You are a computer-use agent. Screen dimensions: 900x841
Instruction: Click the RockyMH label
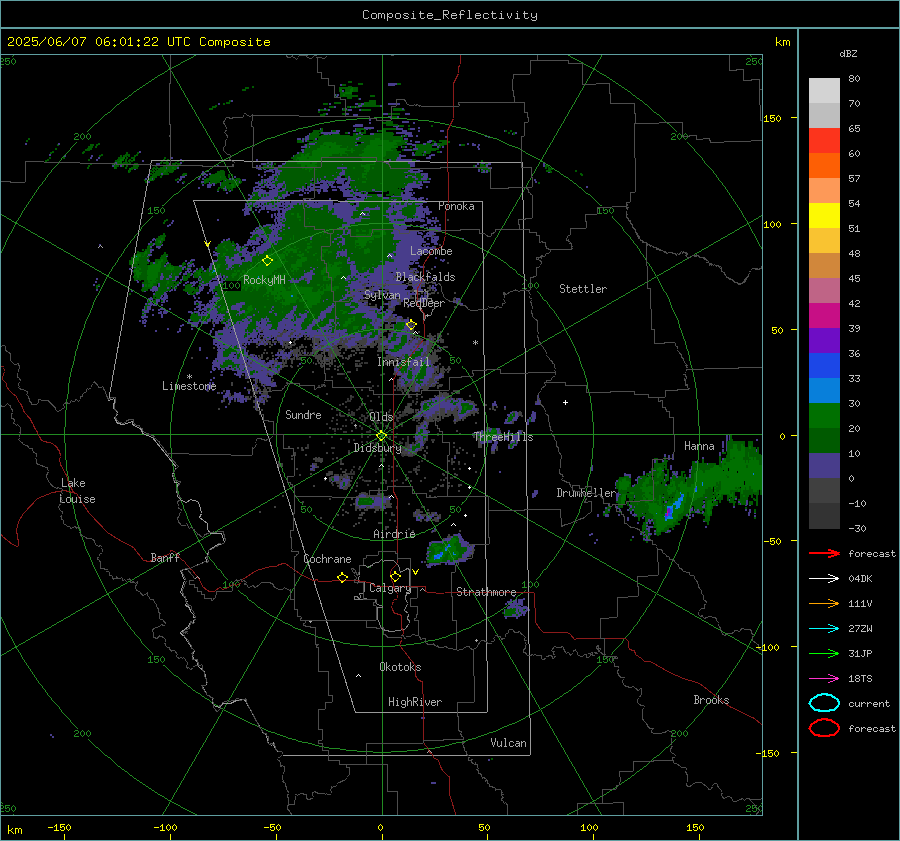click(x=264, y=280)
